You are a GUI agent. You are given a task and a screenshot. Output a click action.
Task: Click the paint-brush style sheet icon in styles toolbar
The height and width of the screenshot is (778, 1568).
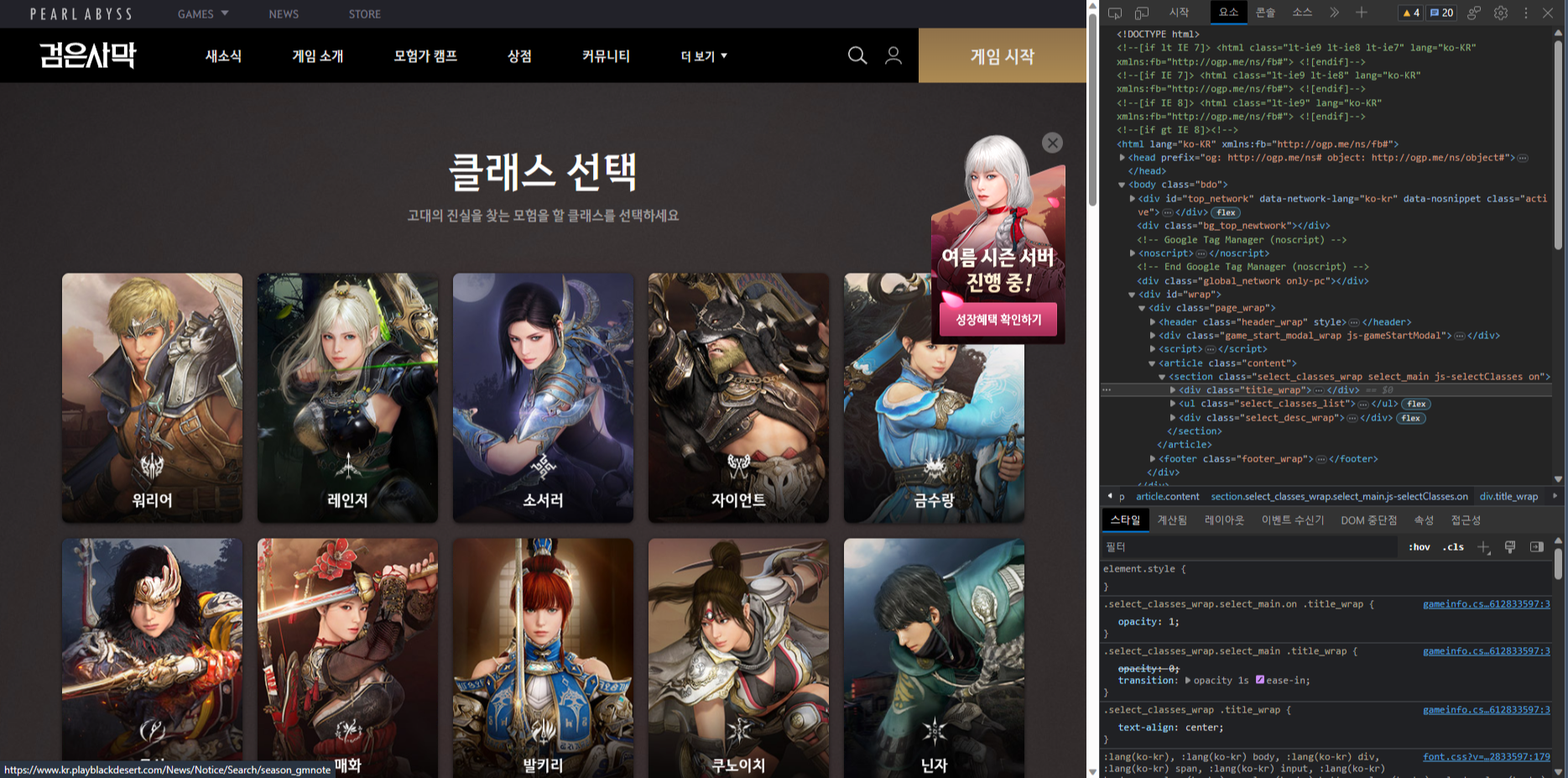click(1510, 547)
